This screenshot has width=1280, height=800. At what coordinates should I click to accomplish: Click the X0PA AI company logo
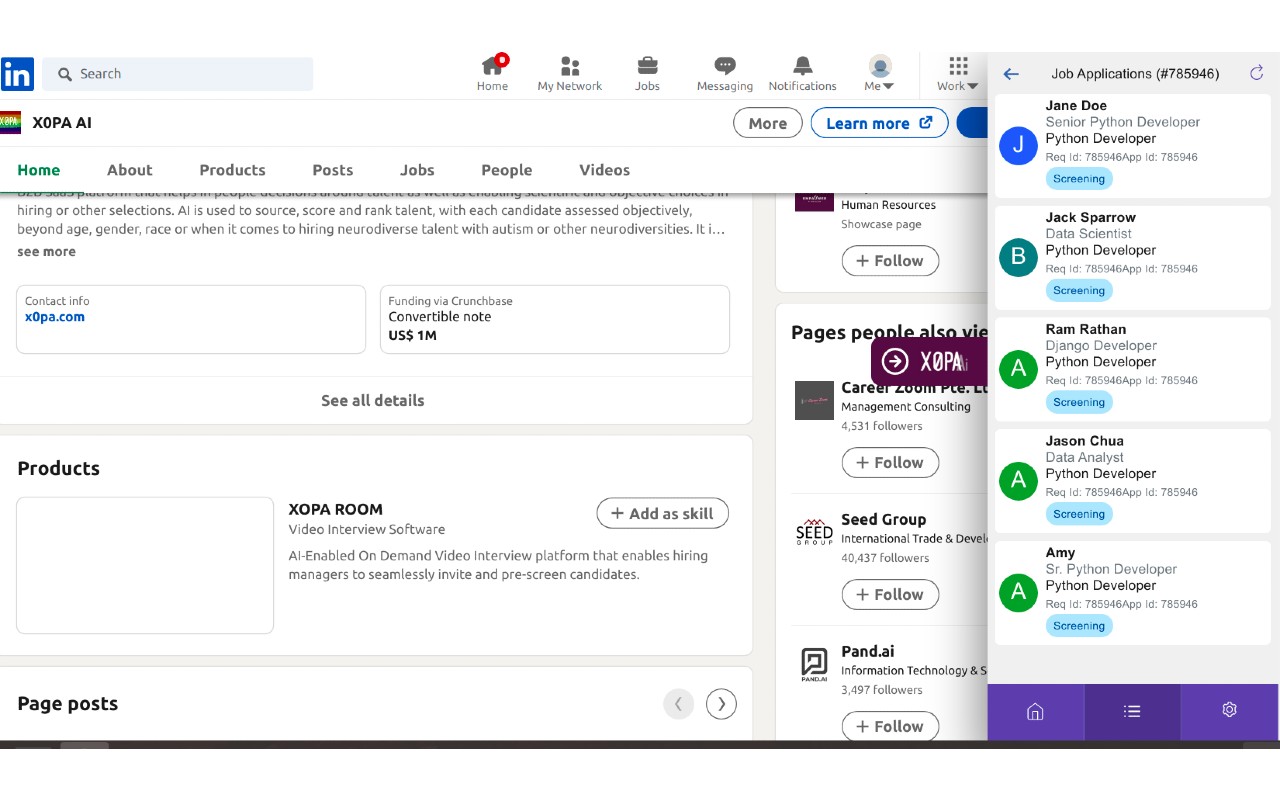[x=10, y=123]
